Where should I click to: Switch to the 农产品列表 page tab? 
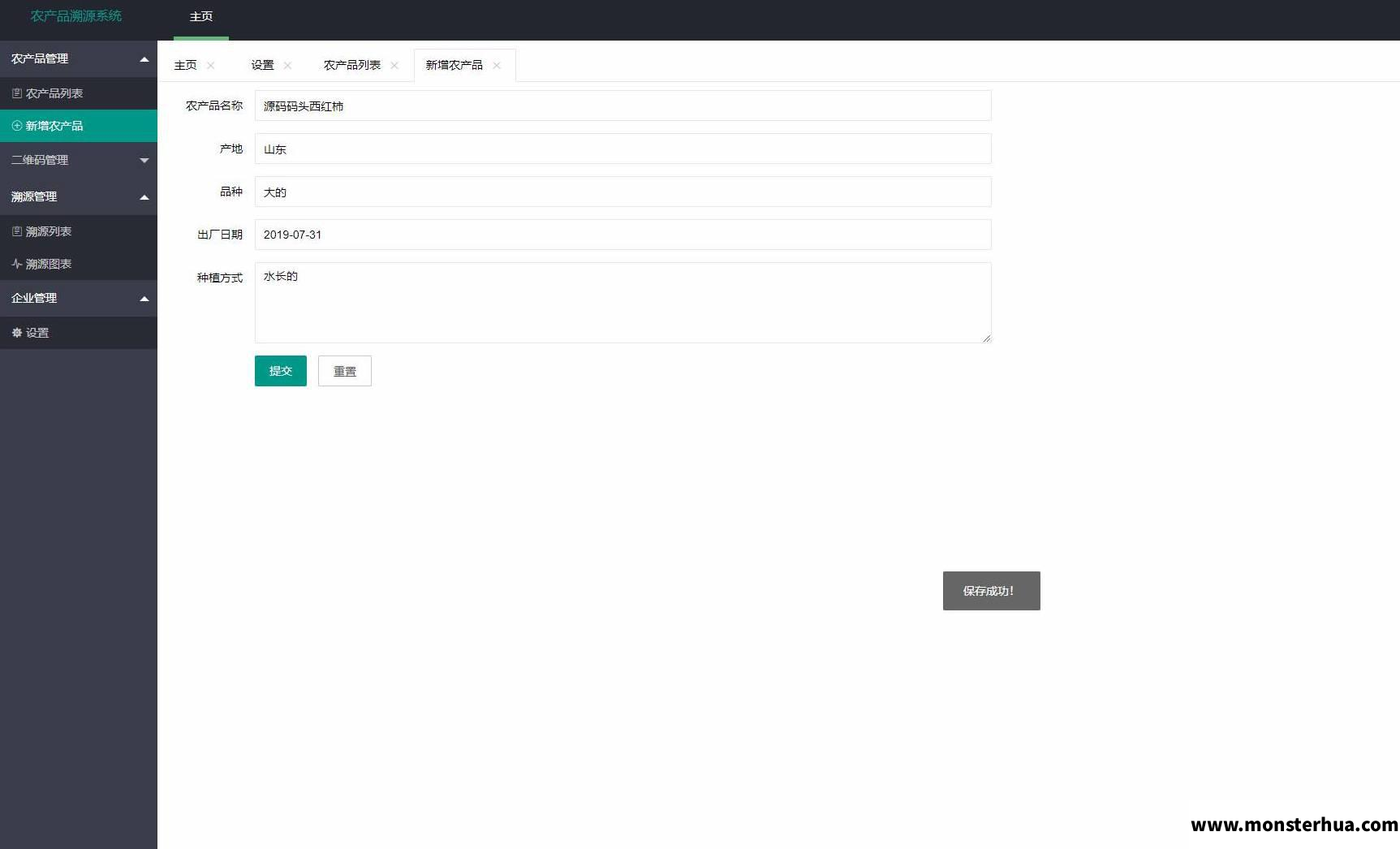point(352,65)
